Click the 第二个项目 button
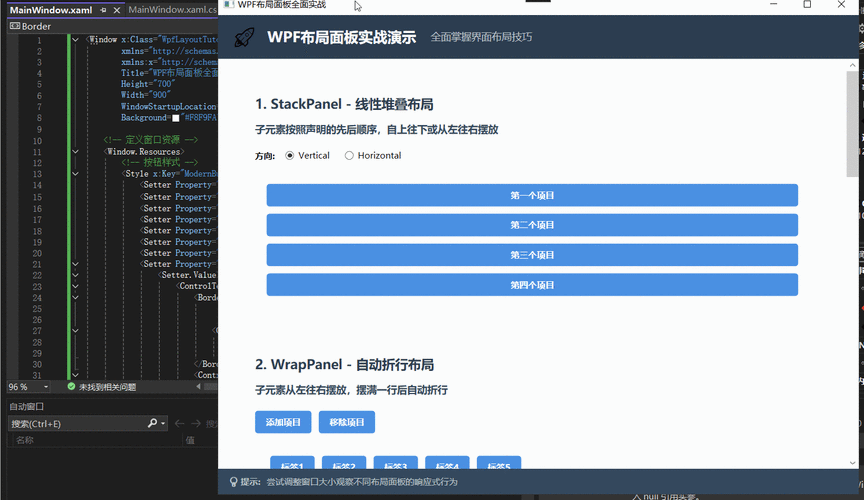864x500 pixels. tap(532, 225)
